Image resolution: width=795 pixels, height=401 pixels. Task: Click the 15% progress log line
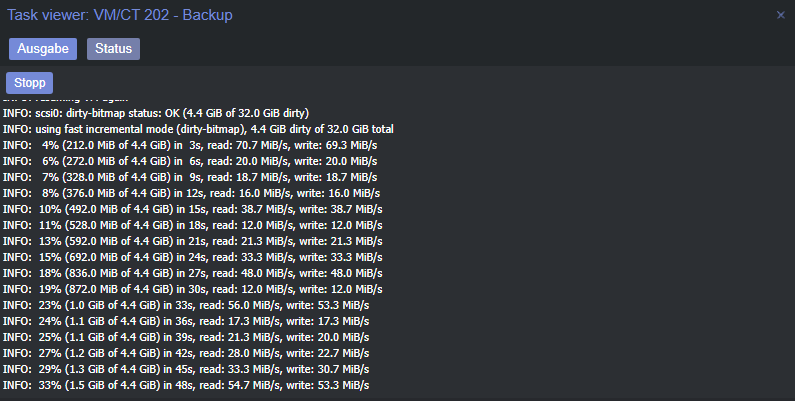click(x=193, y=257)
